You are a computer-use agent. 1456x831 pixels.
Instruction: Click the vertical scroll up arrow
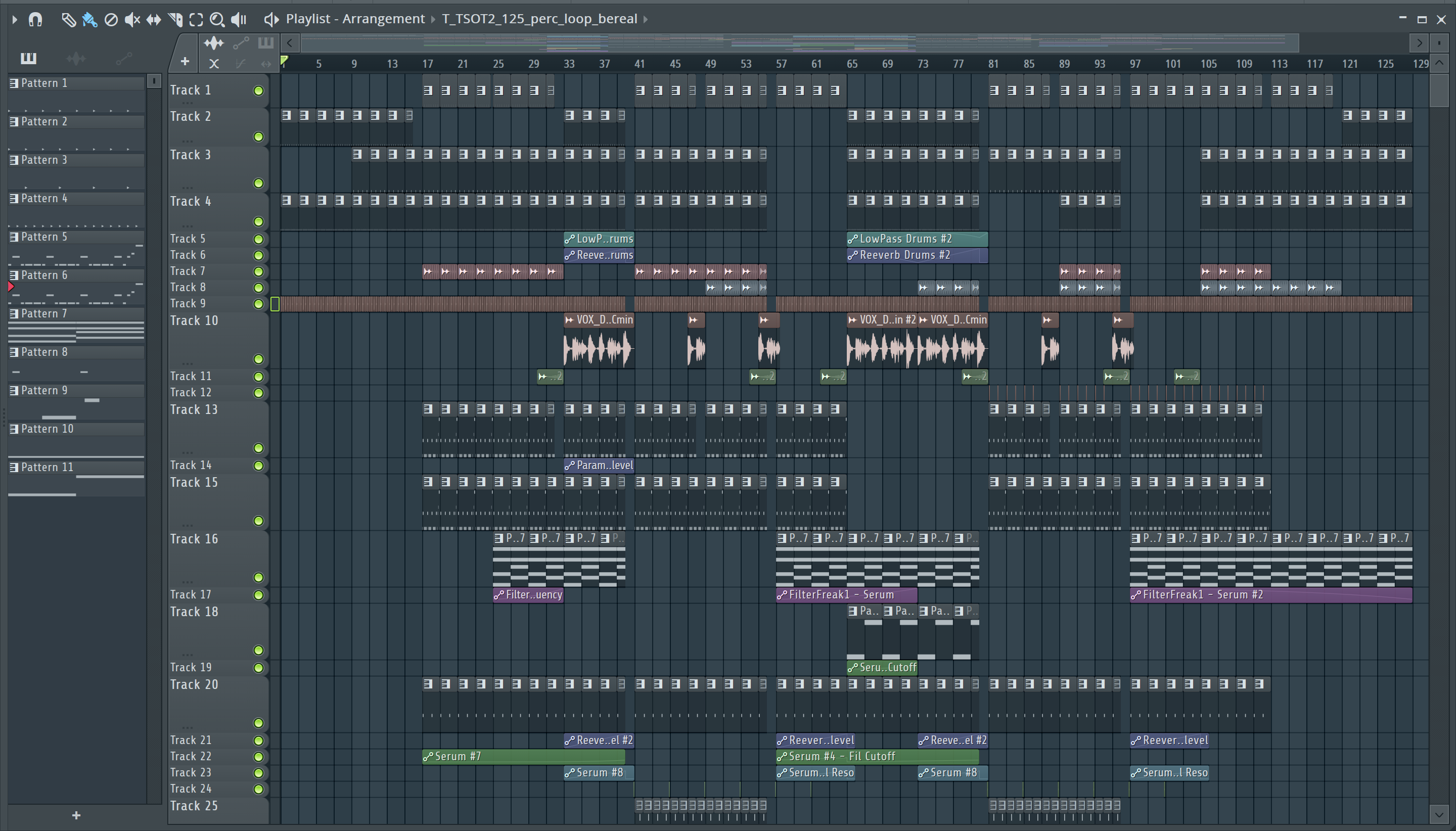click(x=1439, y=63)
